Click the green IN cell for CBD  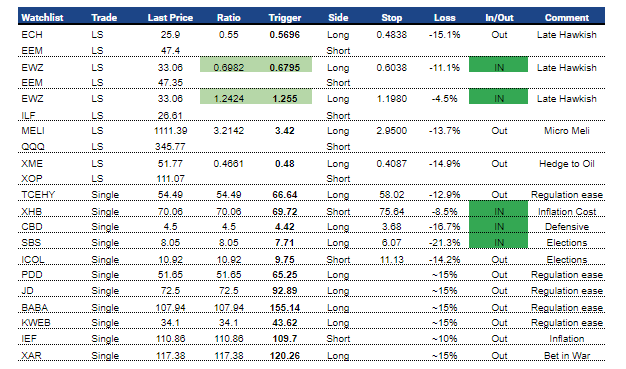point(498,226)
